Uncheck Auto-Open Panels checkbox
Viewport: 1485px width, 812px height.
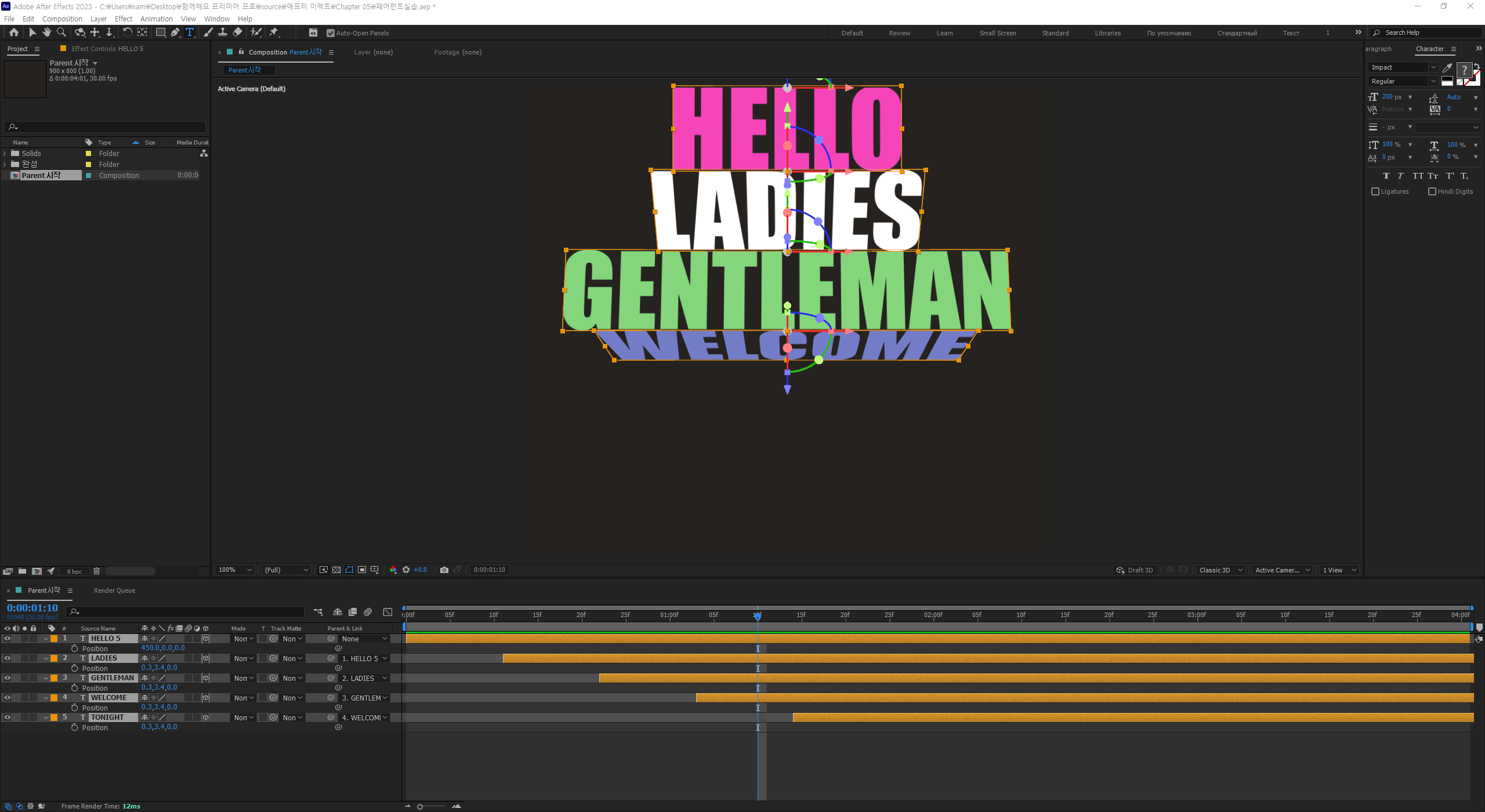(331, 33)
